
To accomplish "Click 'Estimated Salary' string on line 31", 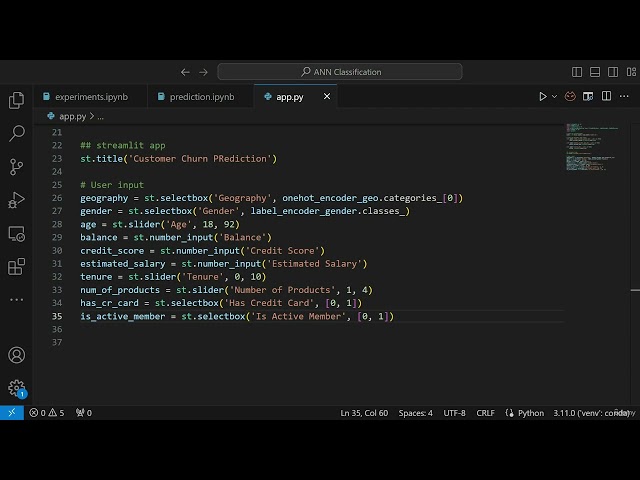I will [x=314, y=264].
